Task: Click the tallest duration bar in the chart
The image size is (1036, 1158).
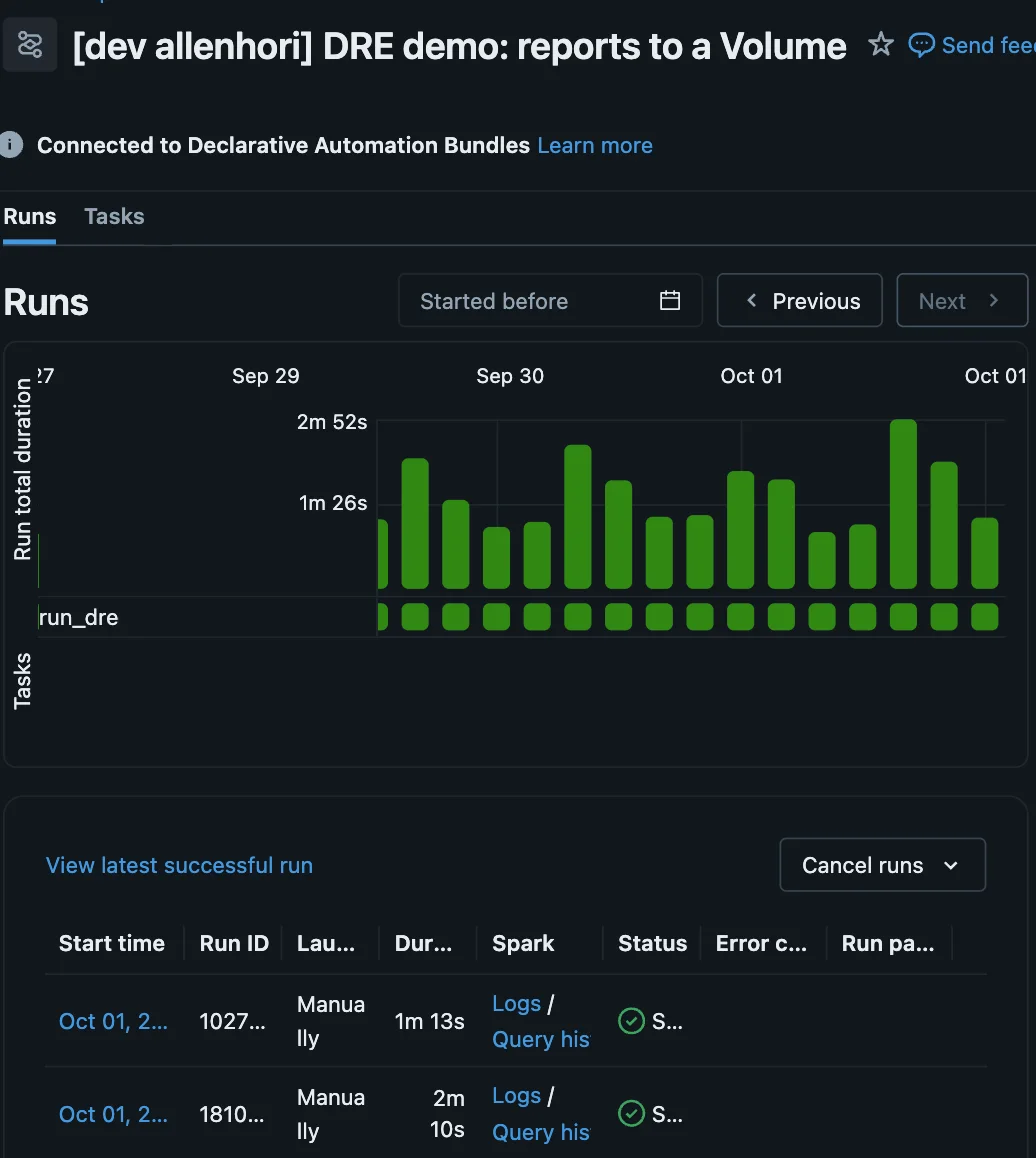Action: (x=903, y=504)
